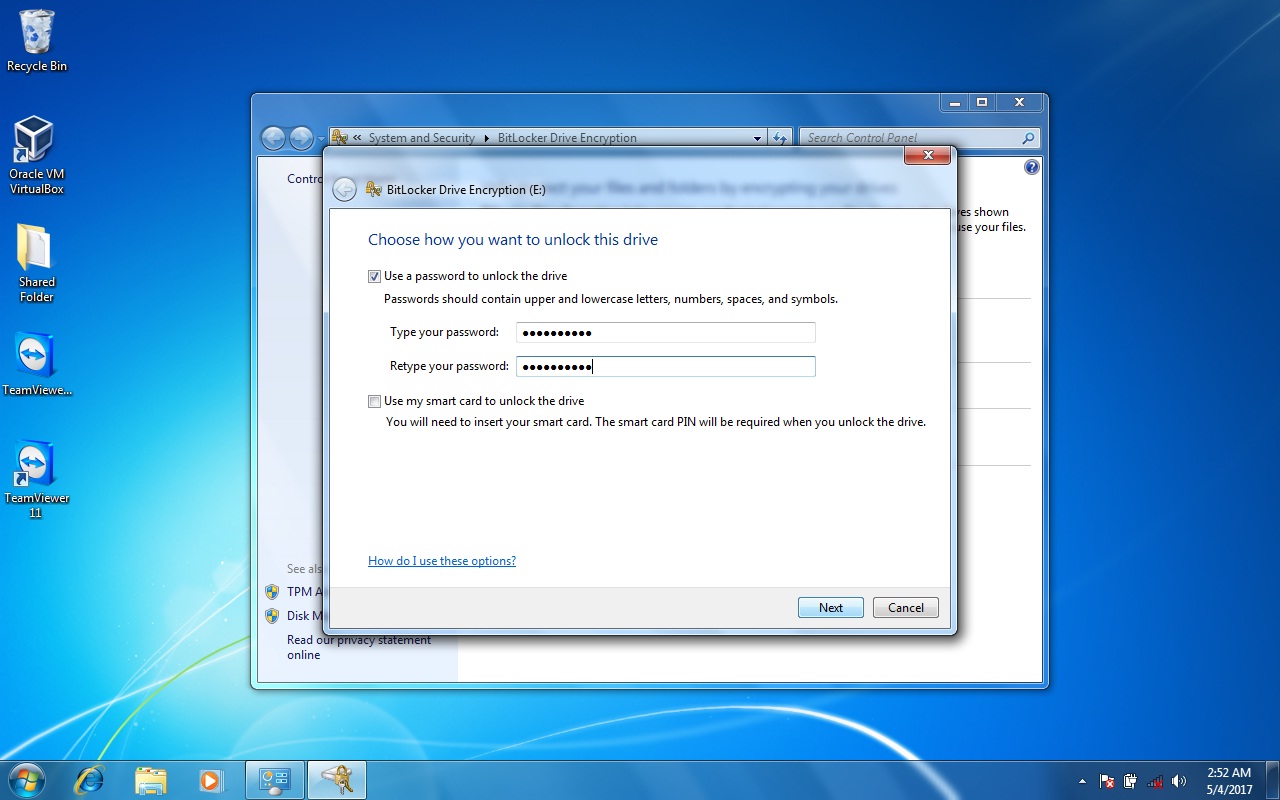
Task: Toggle Use a password to unlock the drive
Action: pyautogui.click(x=374, y=276)
